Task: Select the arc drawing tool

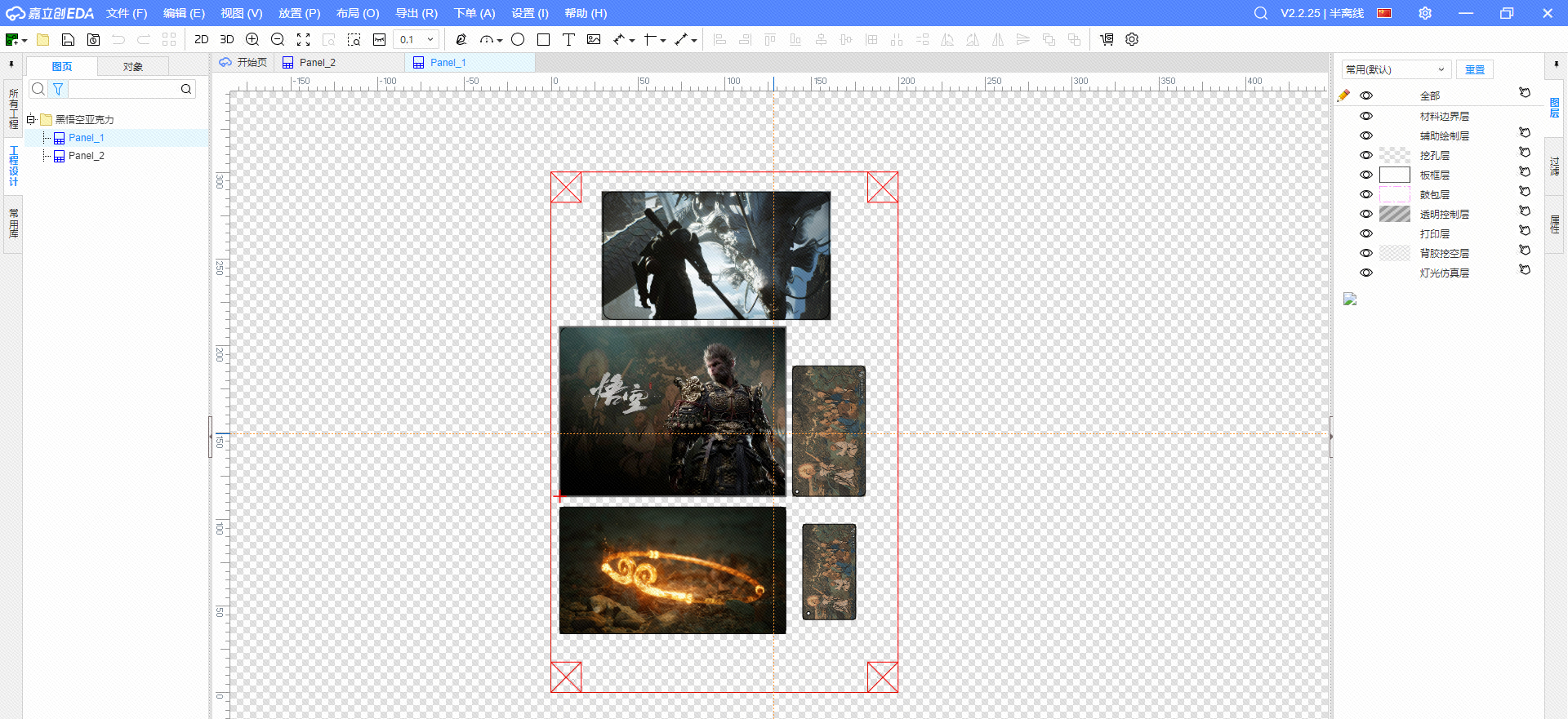Action: [x=487, y=39]
